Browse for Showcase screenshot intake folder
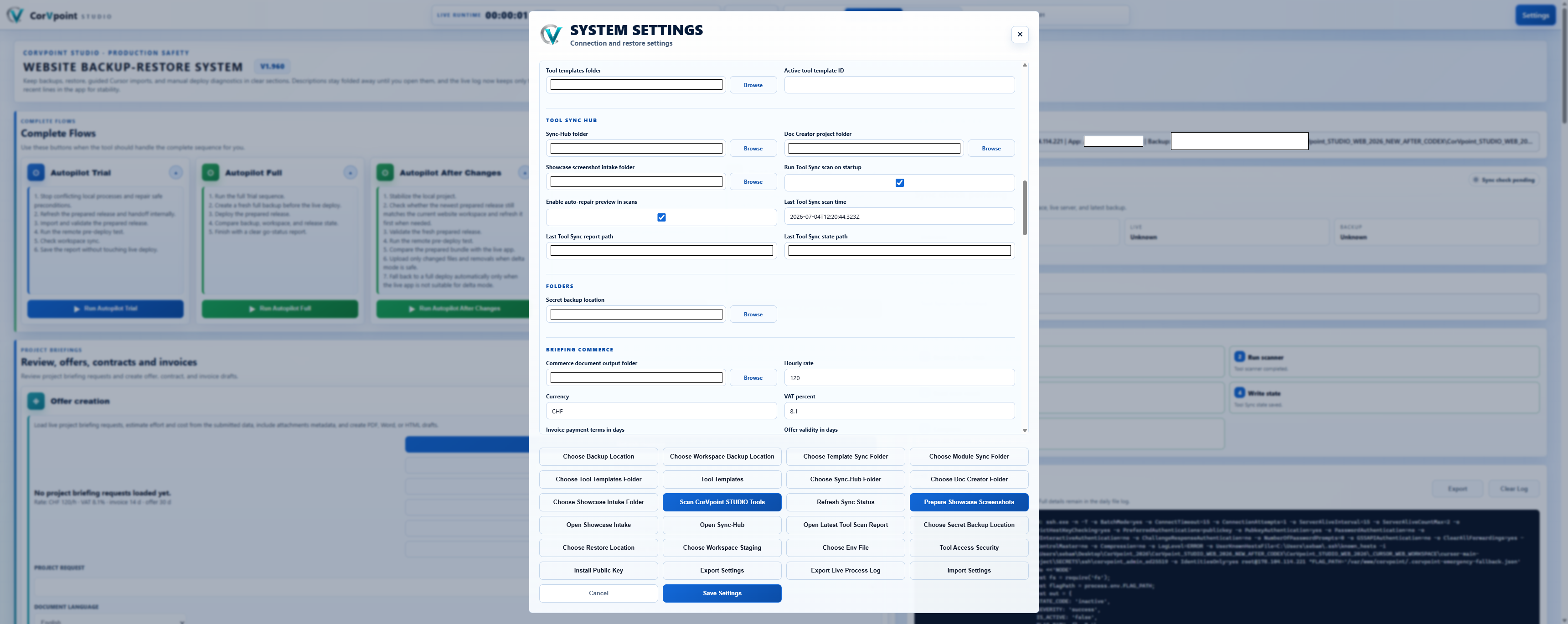The image size is (1568, 624). (x=753, y=182)
